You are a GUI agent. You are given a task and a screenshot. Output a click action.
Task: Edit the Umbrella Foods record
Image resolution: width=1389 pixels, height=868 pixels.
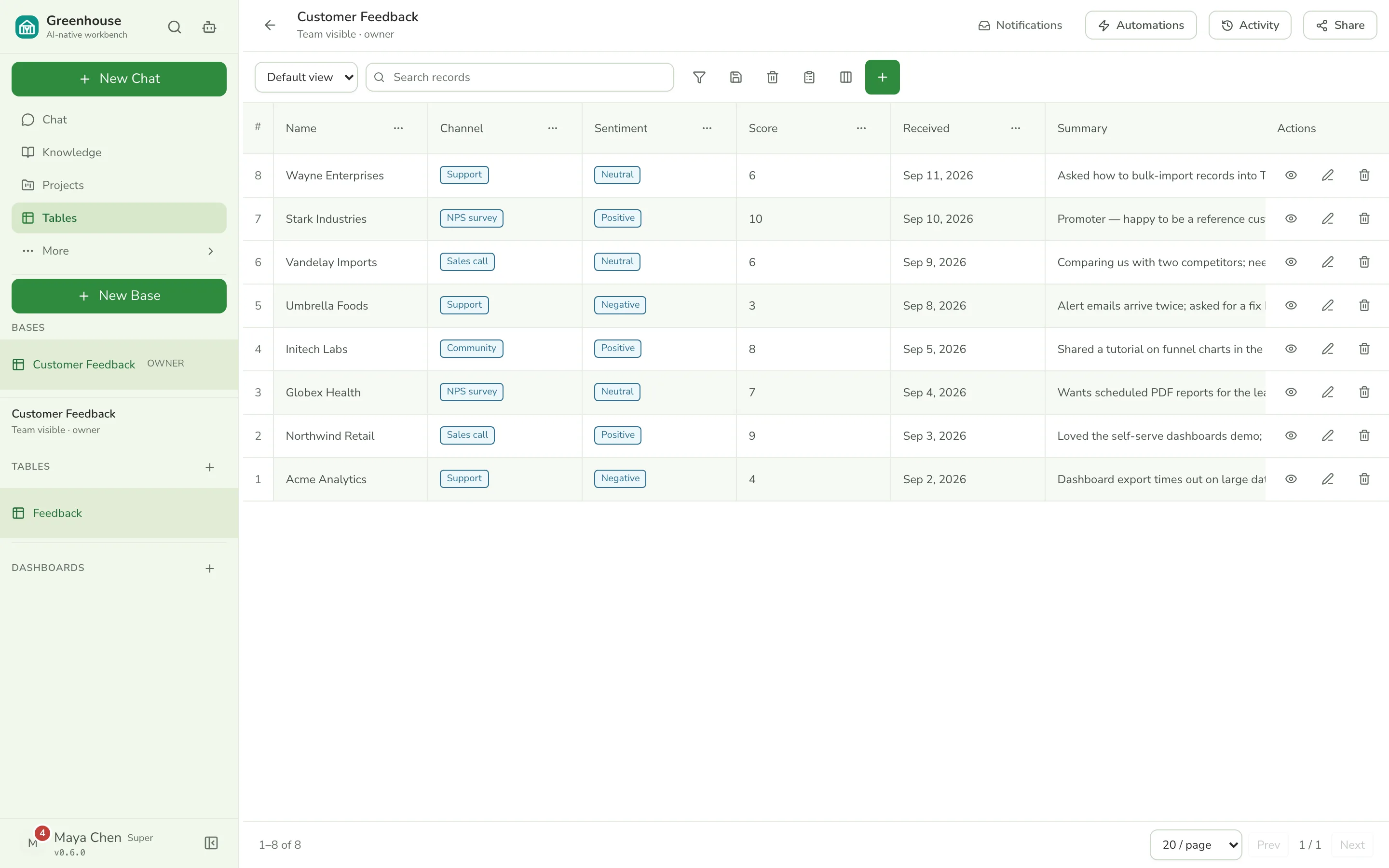[1328, 305]
